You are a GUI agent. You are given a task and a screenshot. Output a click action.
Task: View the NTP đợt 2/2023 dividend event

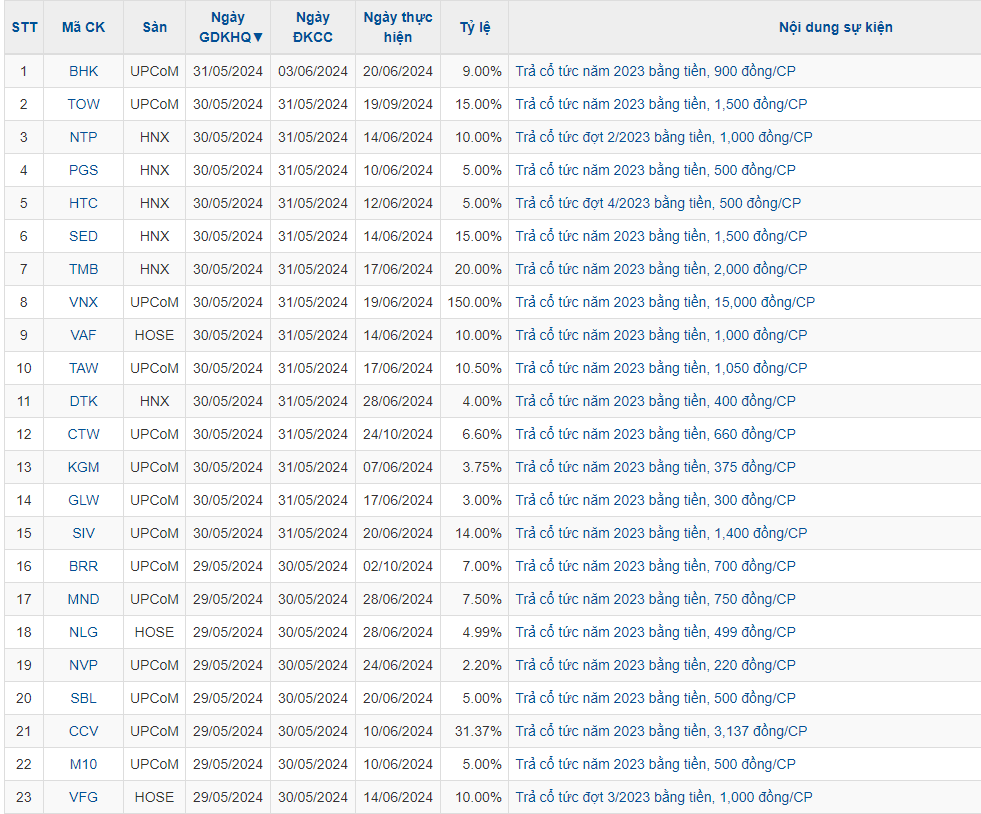point(664,137)
